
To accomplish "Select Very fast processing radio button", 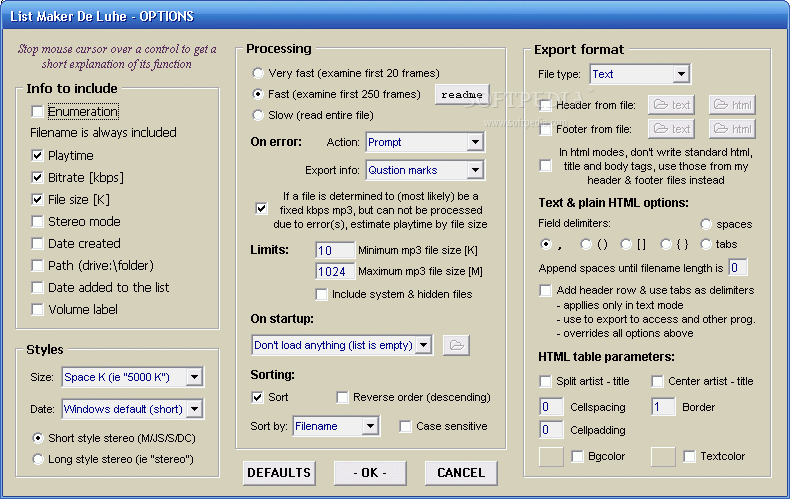I will [258, 73].
